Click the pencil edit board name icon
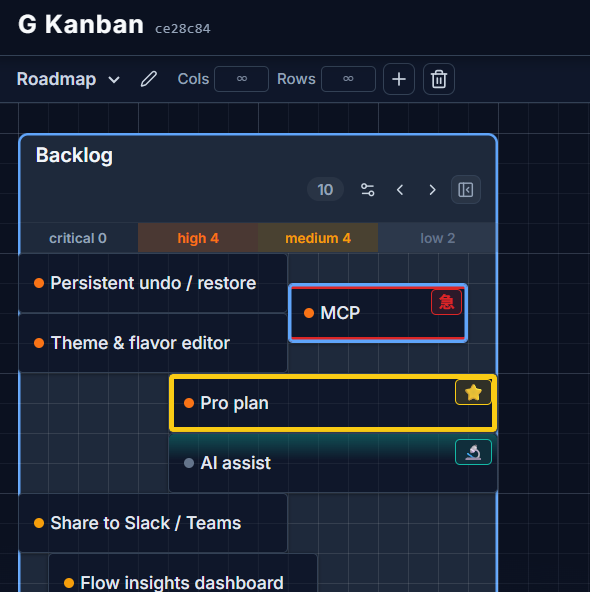590x592 pixels. pyautogui.click(x=149, y=79)
